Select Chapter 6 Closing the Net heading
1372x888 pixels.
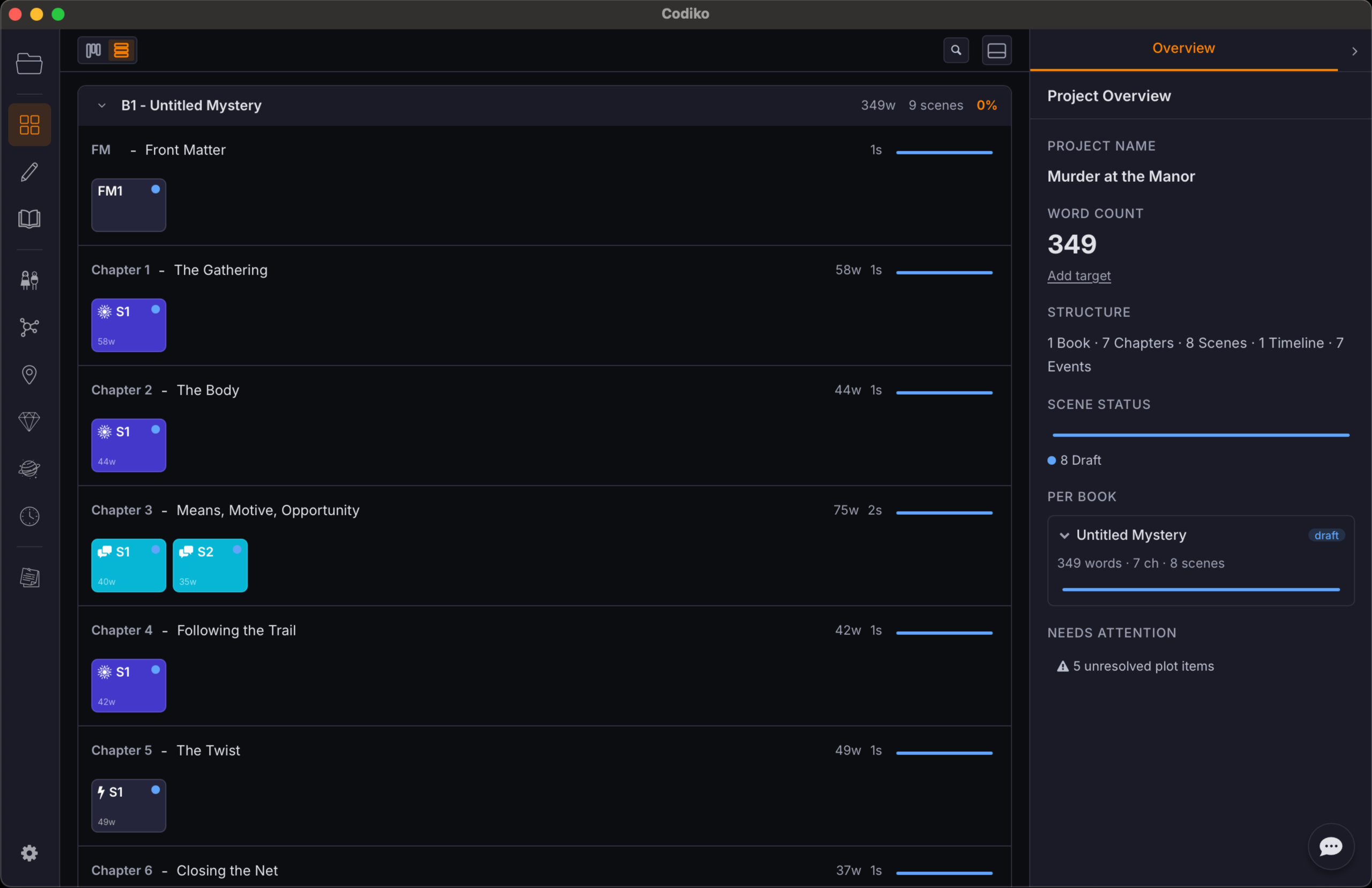tap(184, 871)
